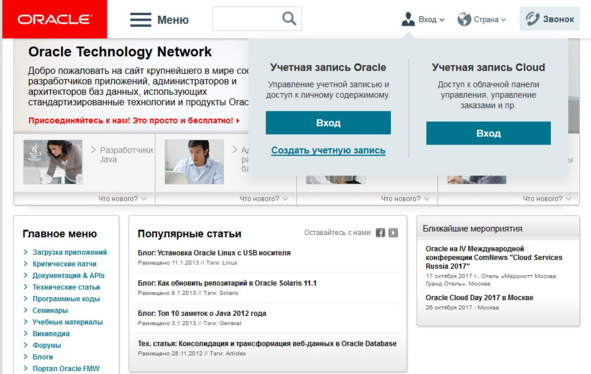Expand Что нового under fourth card

(547, 199)
